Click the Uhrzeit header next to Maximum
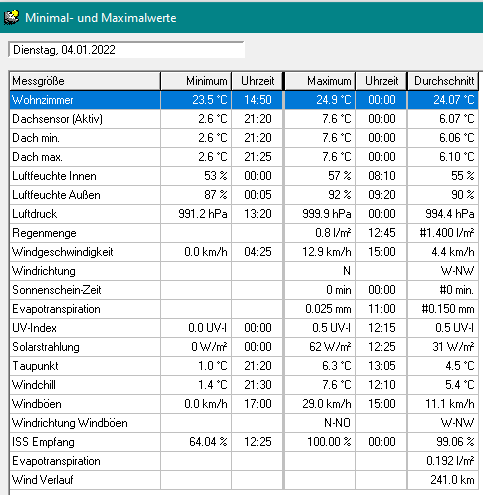Viewport: 483px width, 495px height. [x=381, y=81]
